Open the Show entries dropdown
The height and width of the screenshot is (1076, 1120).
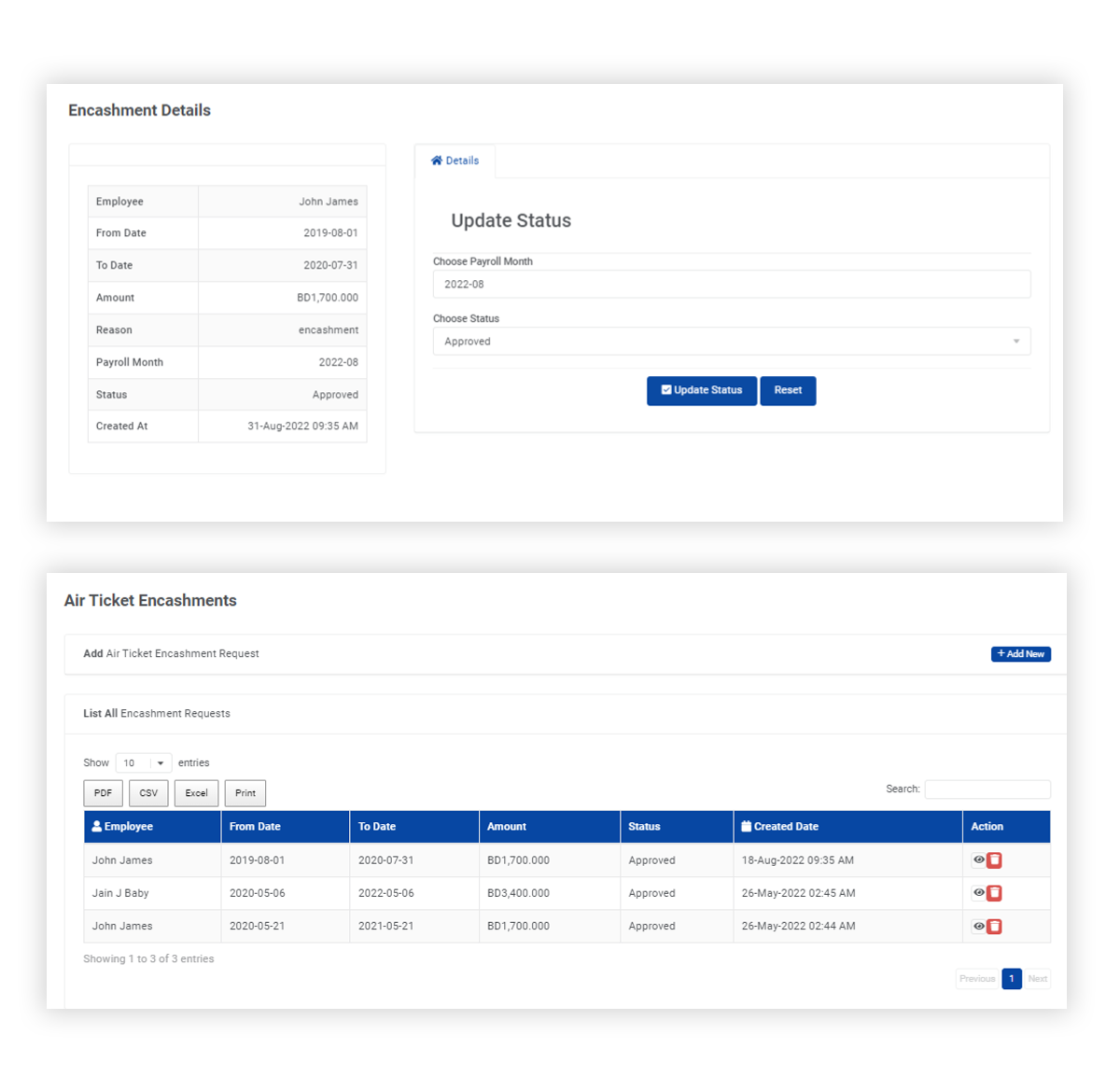[143, 762]
